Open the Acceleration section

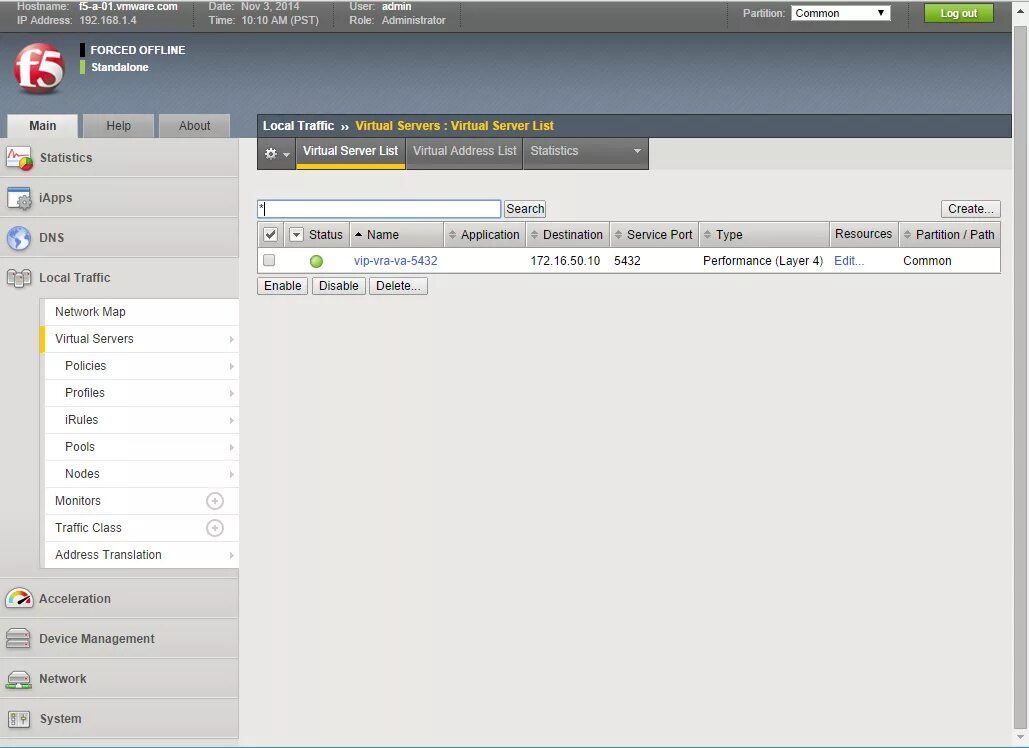[x=20, y=598]
